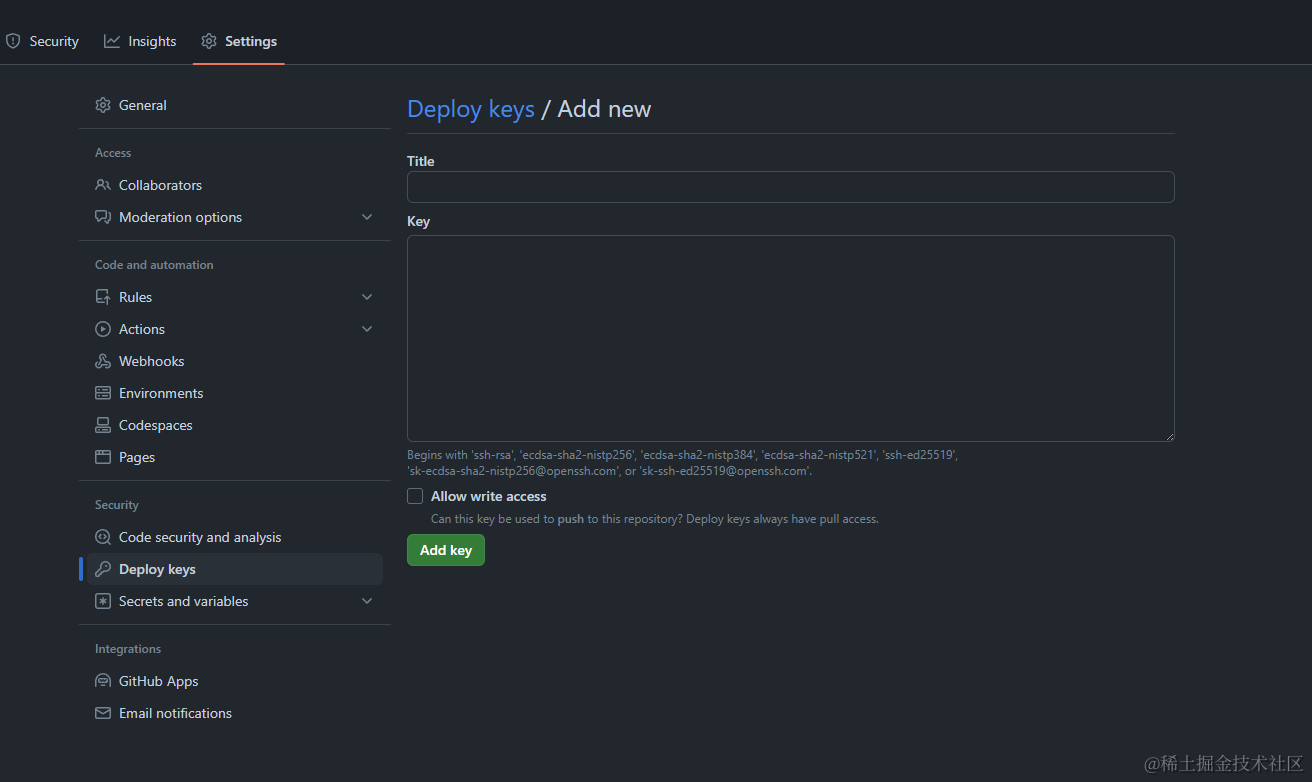Click the comment icon beside Moderation options
Viewport: 1312px width, 782px height.
(x=103, y=217)
